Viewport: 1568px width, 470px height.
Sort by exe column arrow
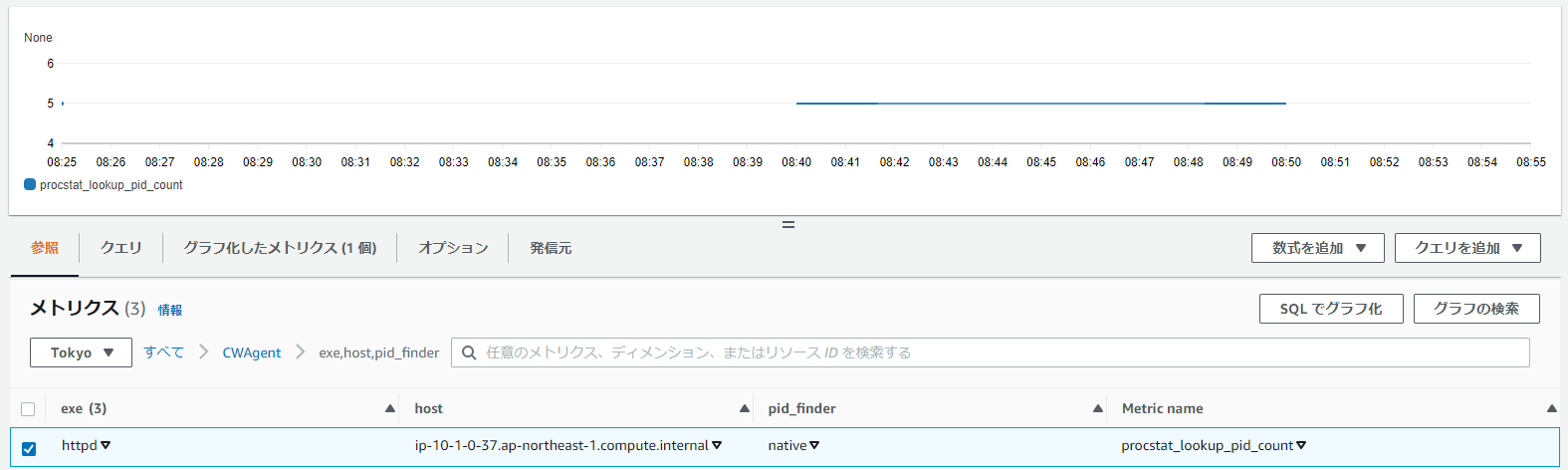pyautogui.click(x=390, y=408)
